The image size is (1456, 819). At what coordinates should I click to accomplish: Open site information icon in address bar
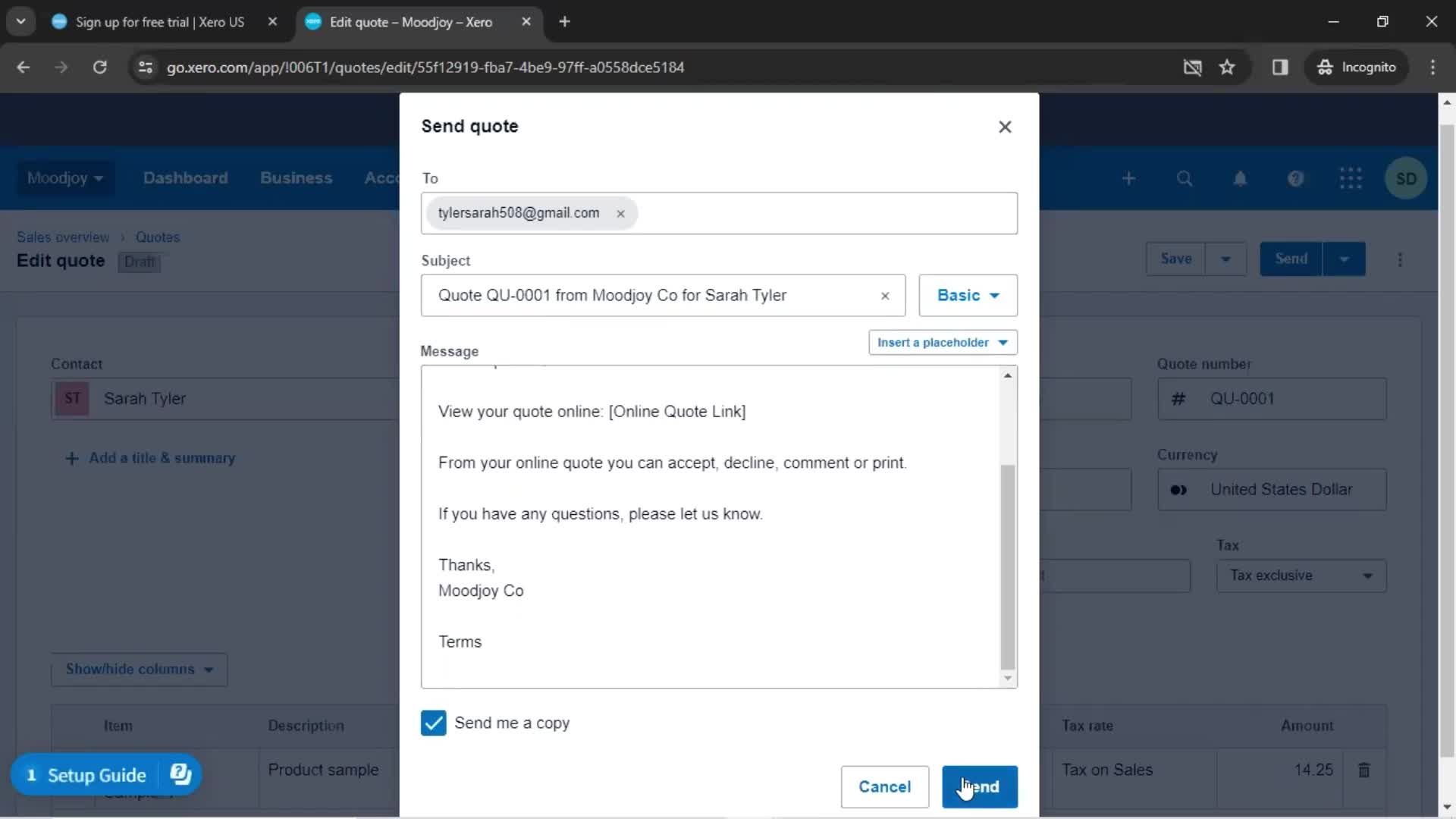[145, 67]
